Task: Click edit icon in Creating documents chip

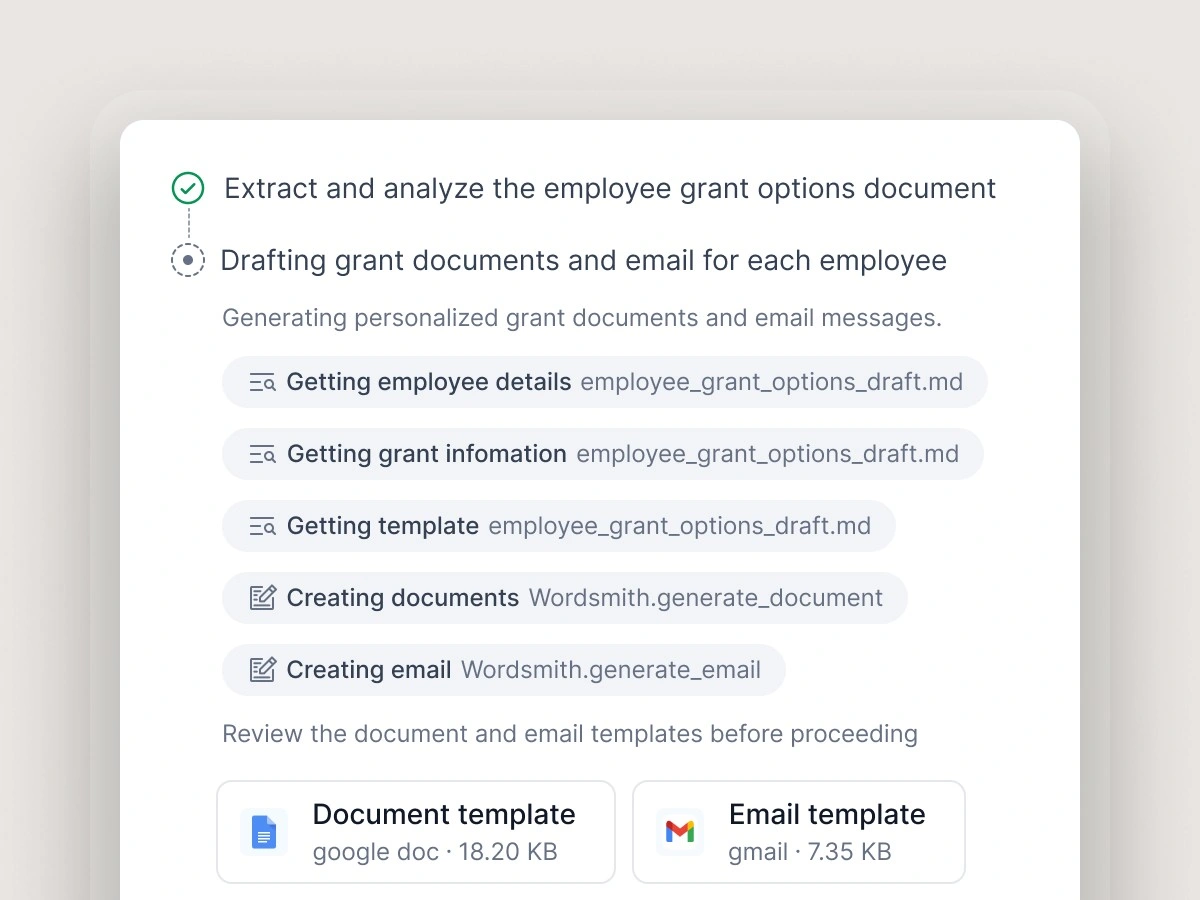Action: 262,598
